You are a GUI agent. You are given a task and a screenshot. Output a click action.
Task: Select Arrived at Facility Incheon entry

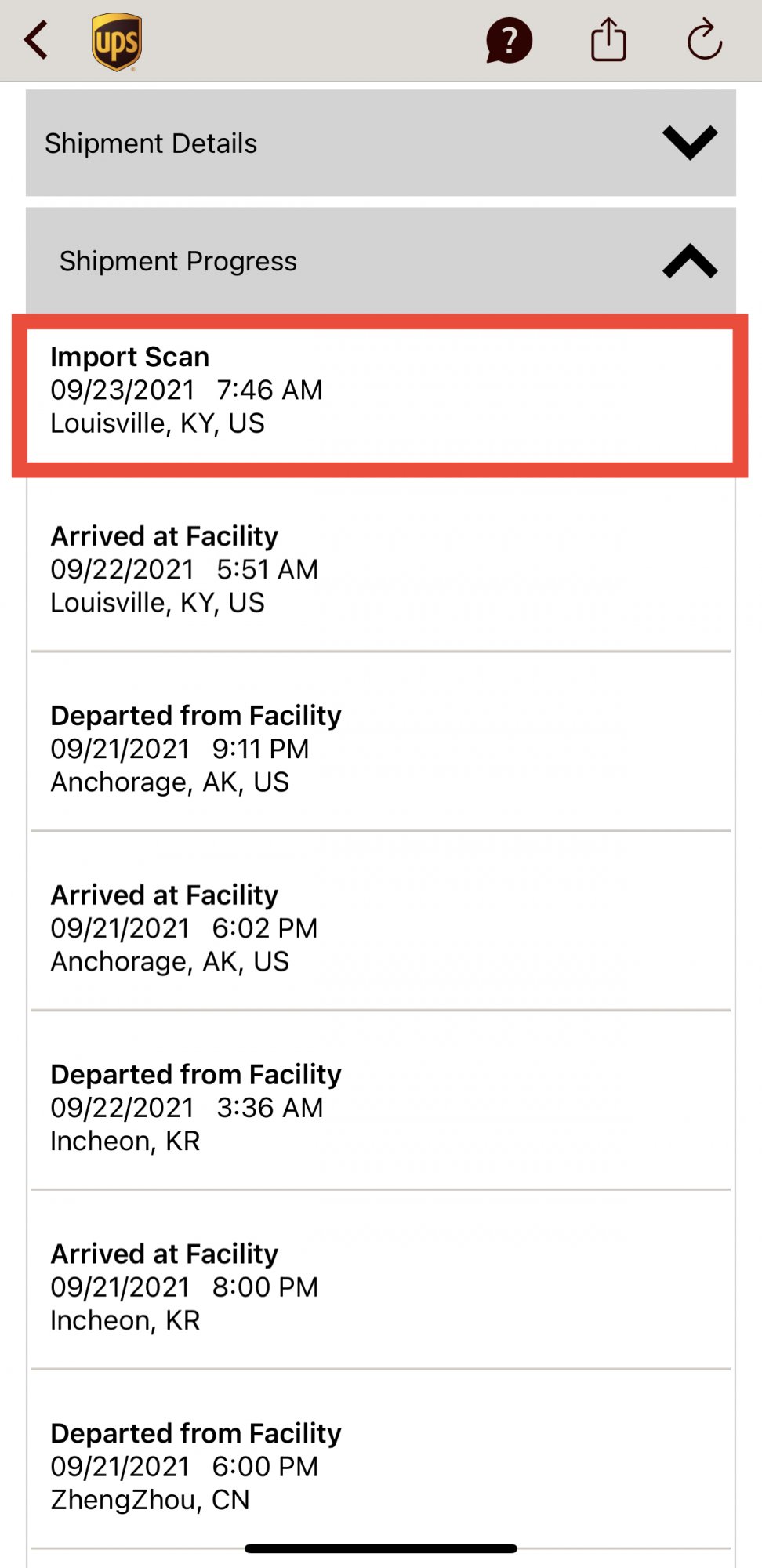coord(380,1287)
